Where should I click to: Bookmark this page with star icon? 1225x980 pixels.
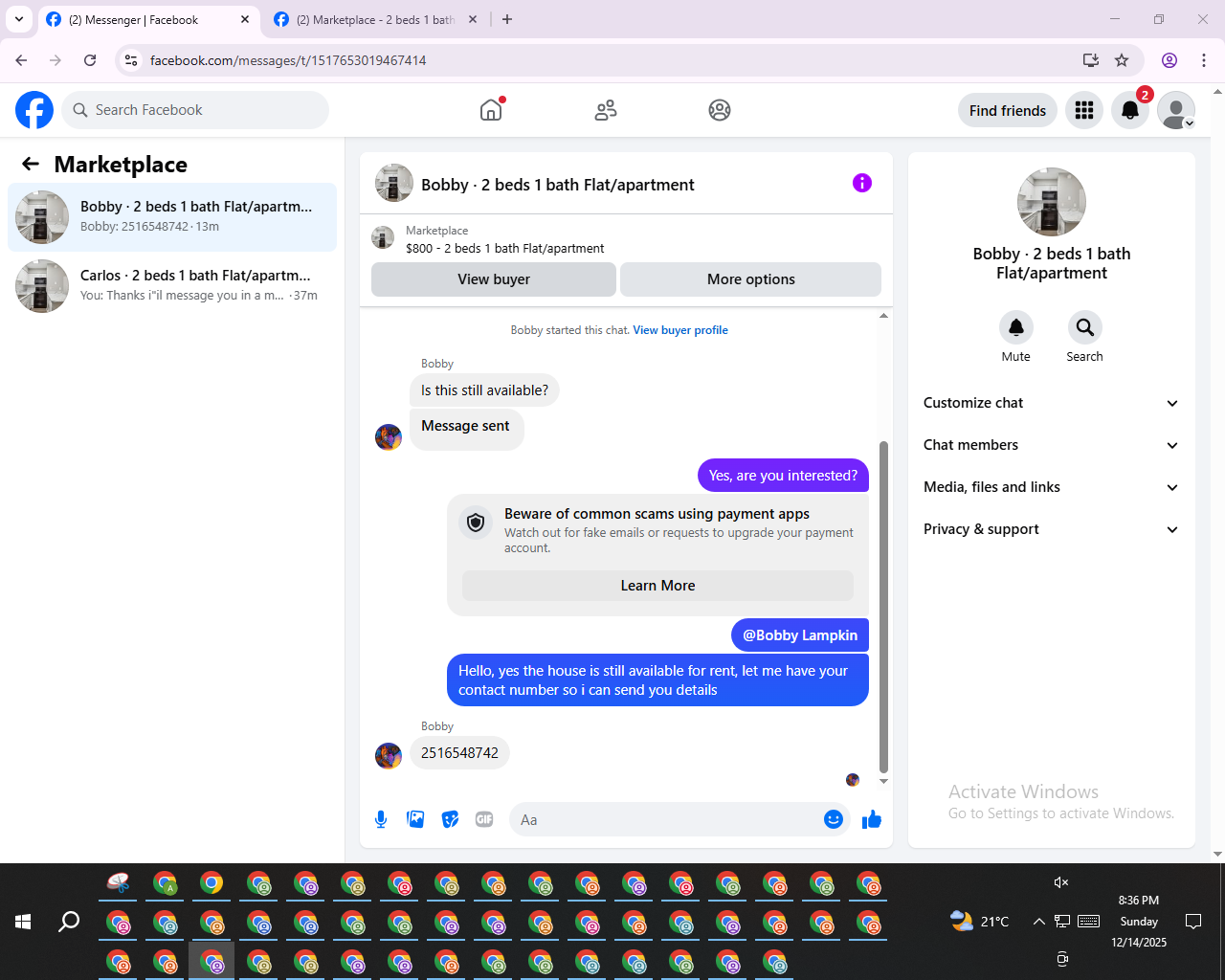pos(1122,60)
